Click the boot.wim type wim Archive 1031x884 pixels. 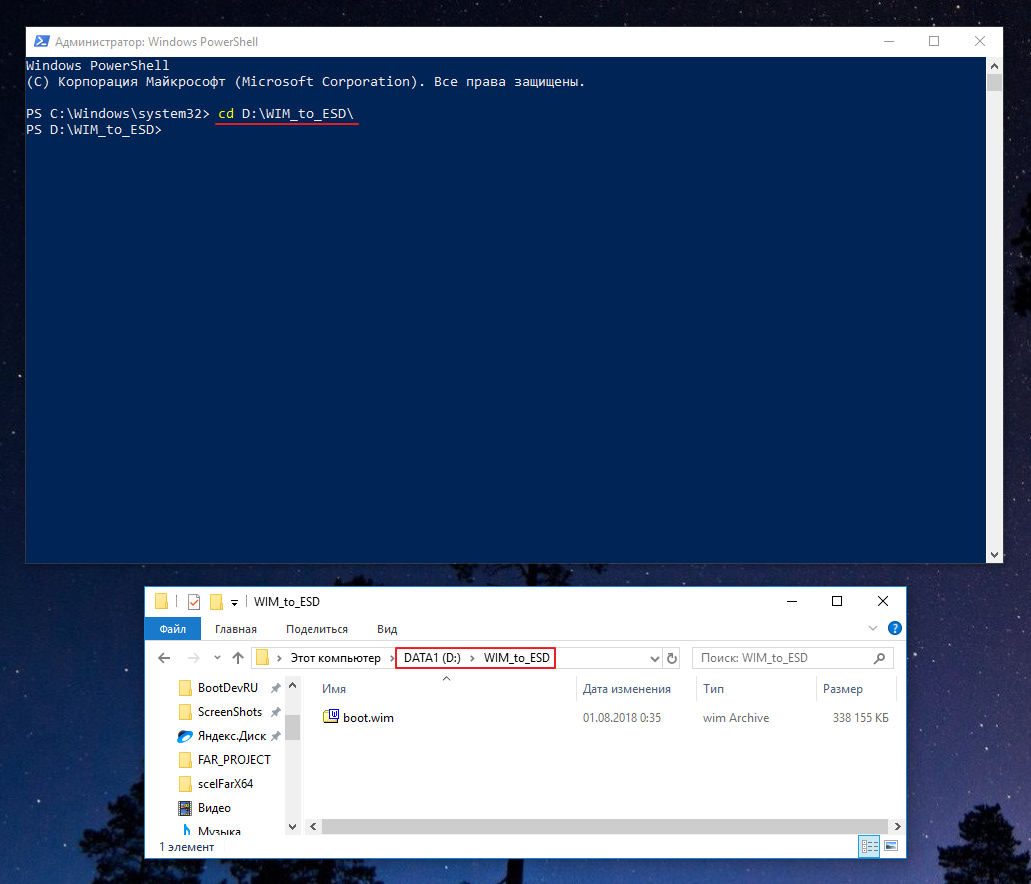pyautogui.click(x=736, y=718)
